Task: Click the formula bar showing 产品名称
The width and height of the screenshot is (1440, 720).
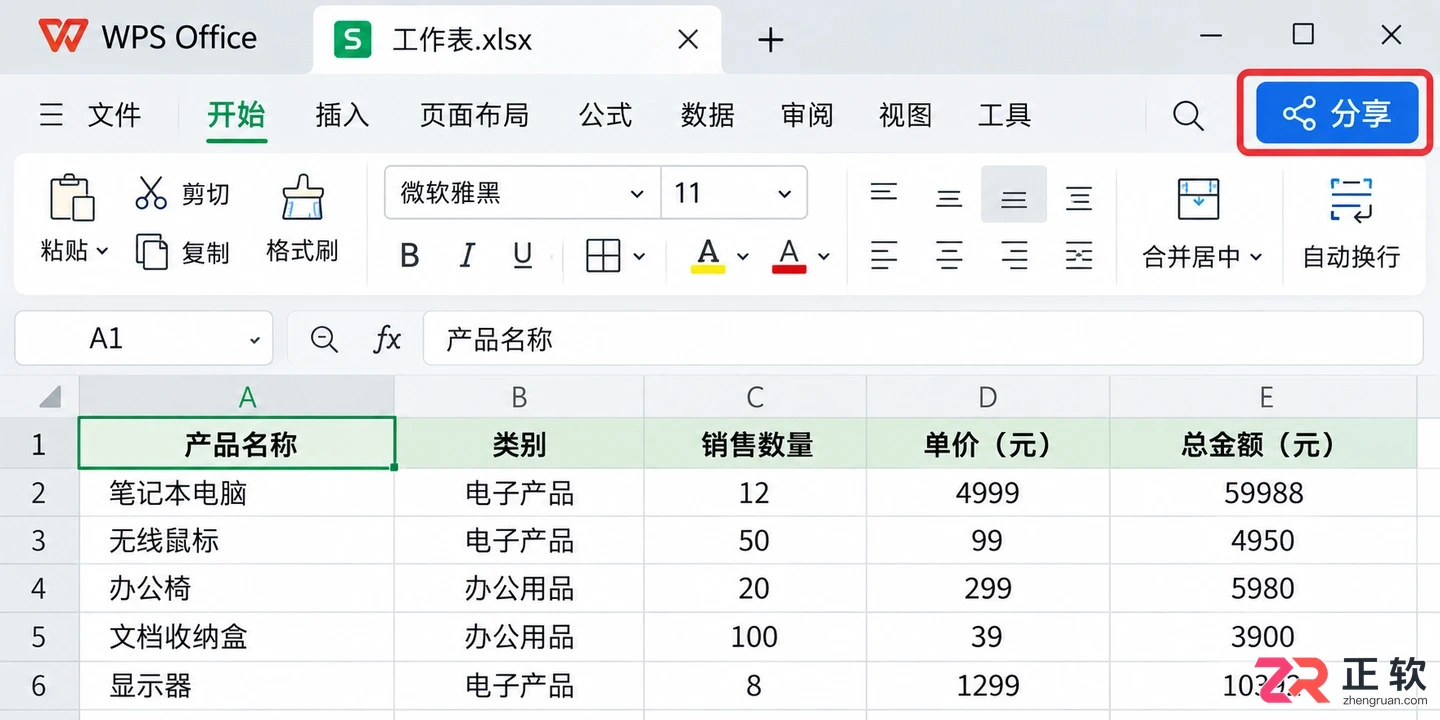Action: click(x=922, y=339)
